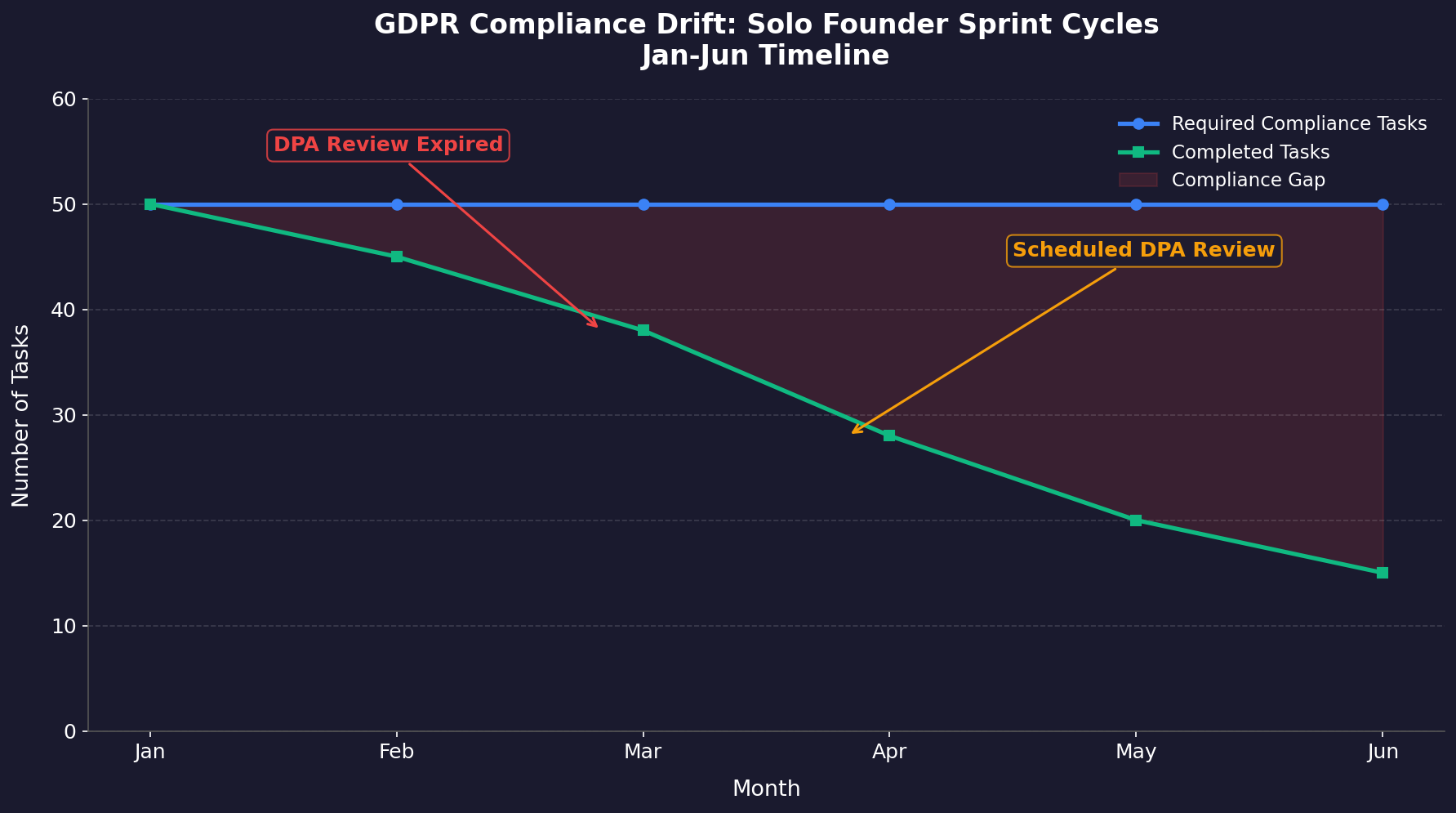Click the 'Mar' x-axis label
This screenshot has width=1456, height=813.
click(x=643, y=752)
